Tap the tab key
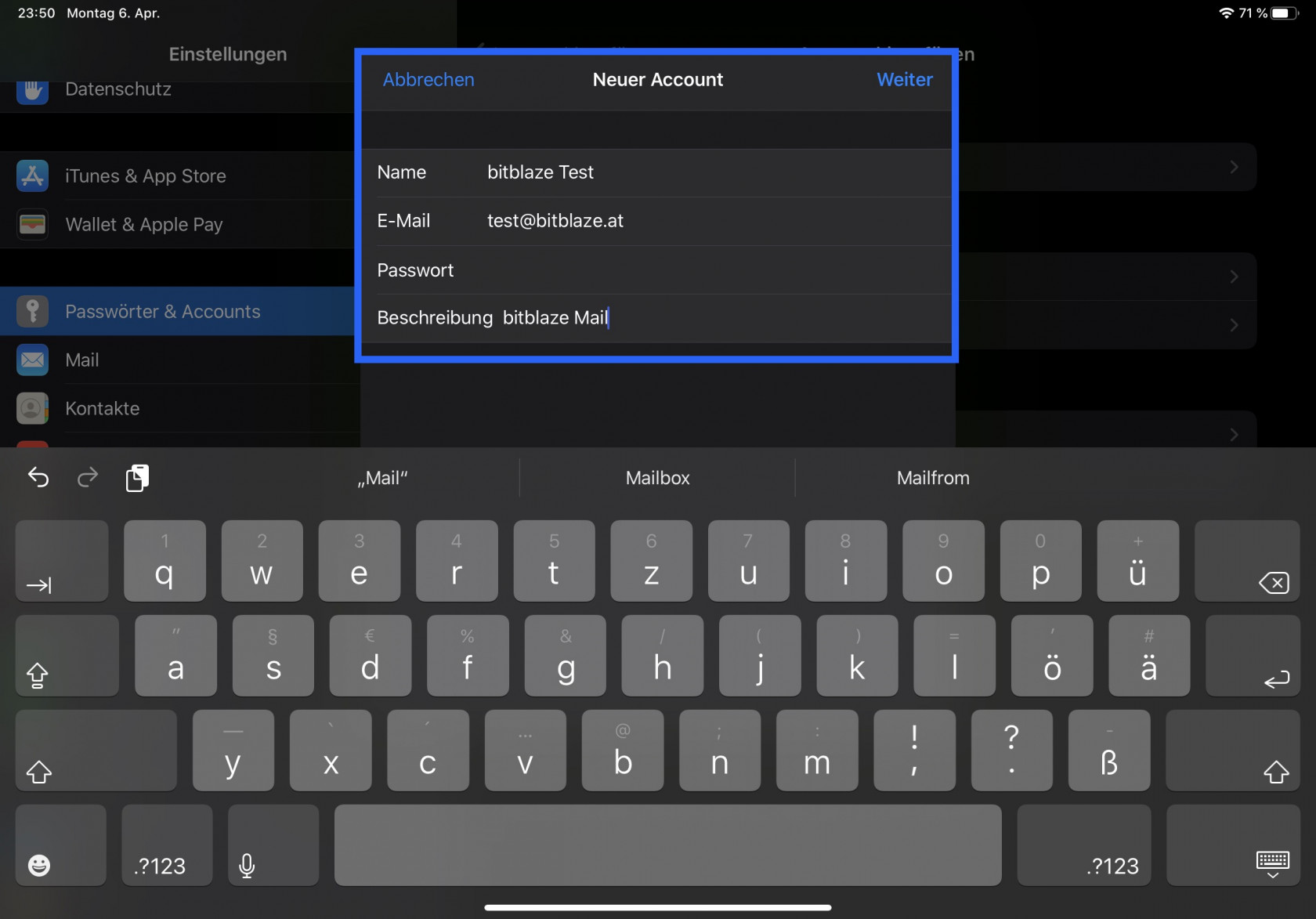The image size is (1316, 919). [62, 561]
